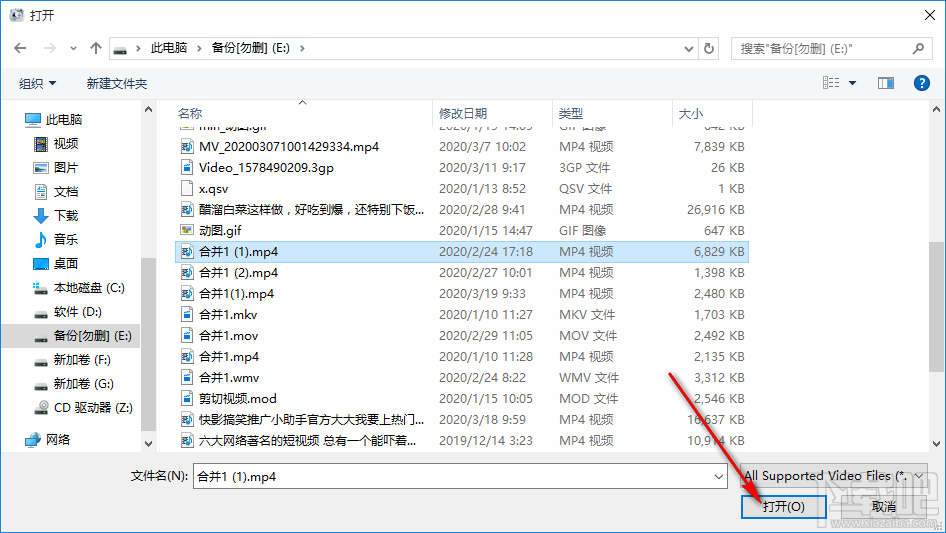Select the 新加卷 (F:) drive icon
This screenshot has width=946, height=533.
click(x=41, y=362)
